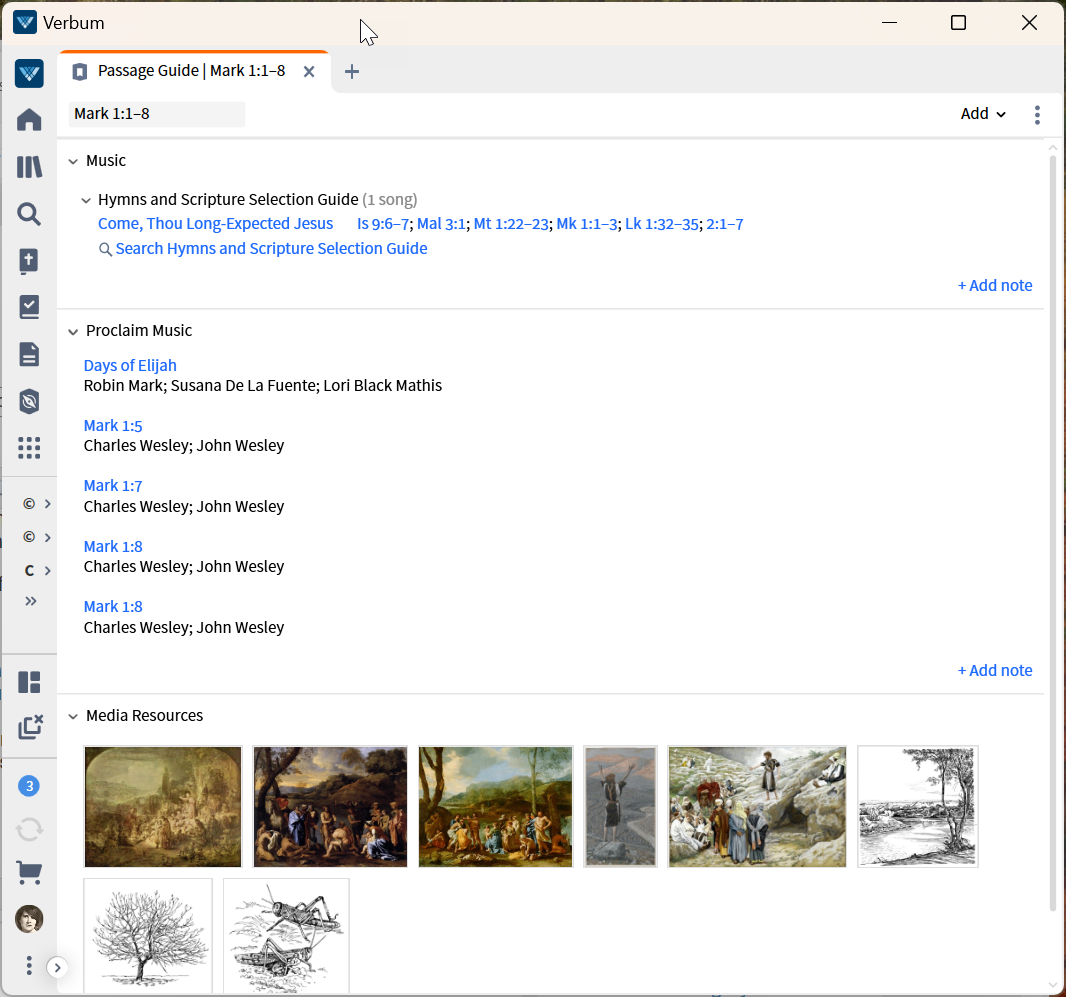Screen dimensions: 1066x997
Task: Open a new tab with plus button
Action: (351, 71)
